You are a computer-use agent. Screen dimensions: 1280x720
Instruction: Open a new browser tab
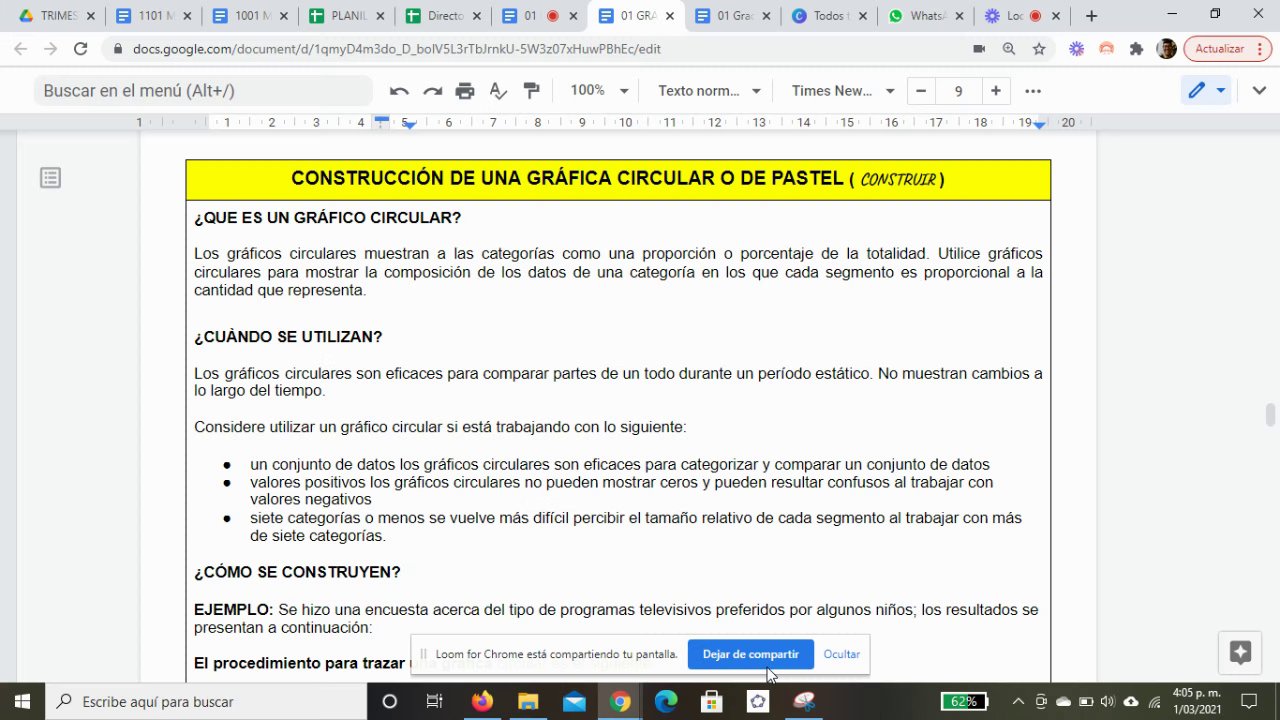(x=1091, y=16)
